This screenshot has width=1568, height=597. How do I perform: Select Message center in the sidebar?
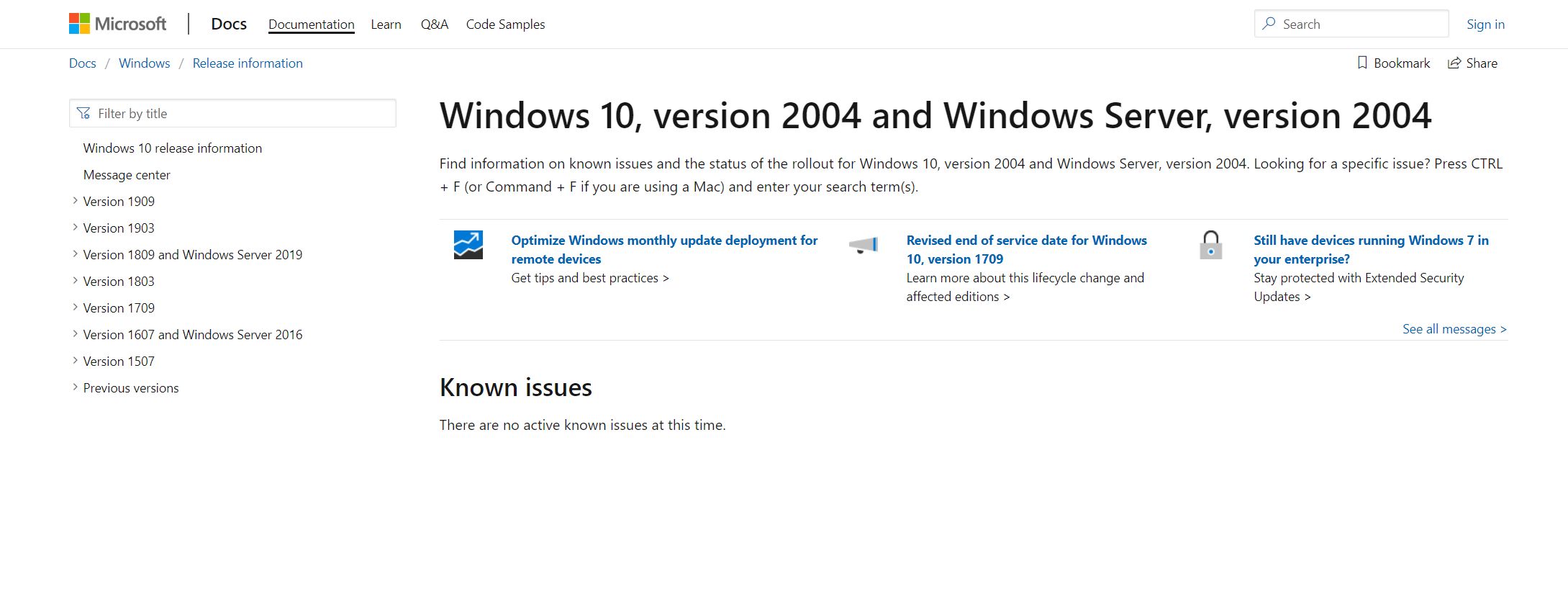pyautogui.click(x=127, y=174)
